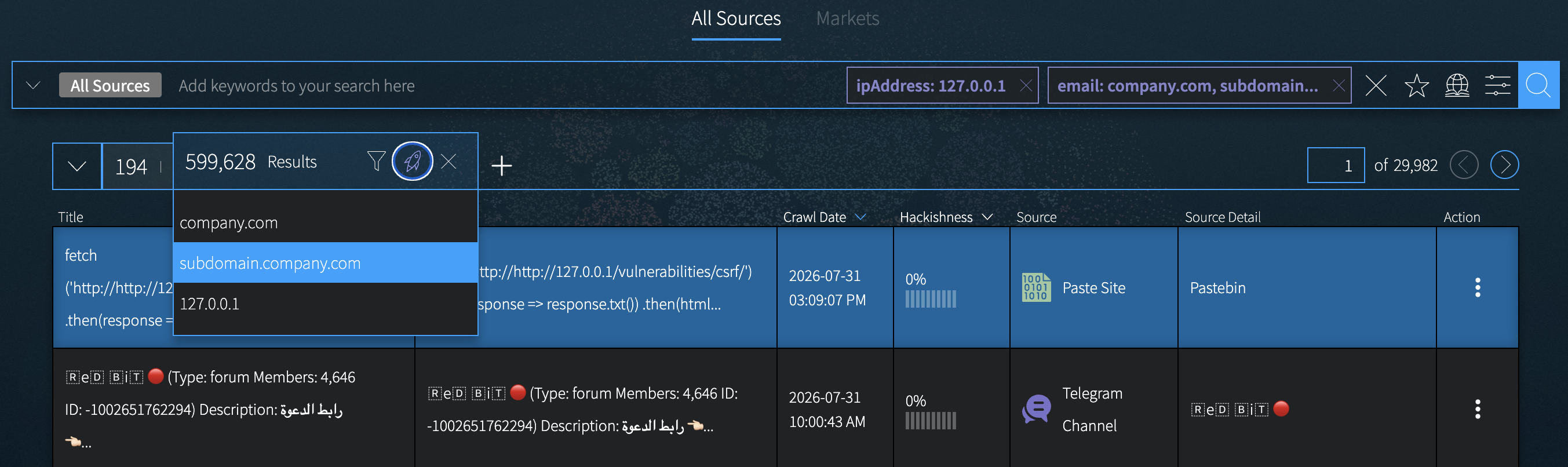
Task: Click the Telegram Channel source label
Action: [1092, 409]
